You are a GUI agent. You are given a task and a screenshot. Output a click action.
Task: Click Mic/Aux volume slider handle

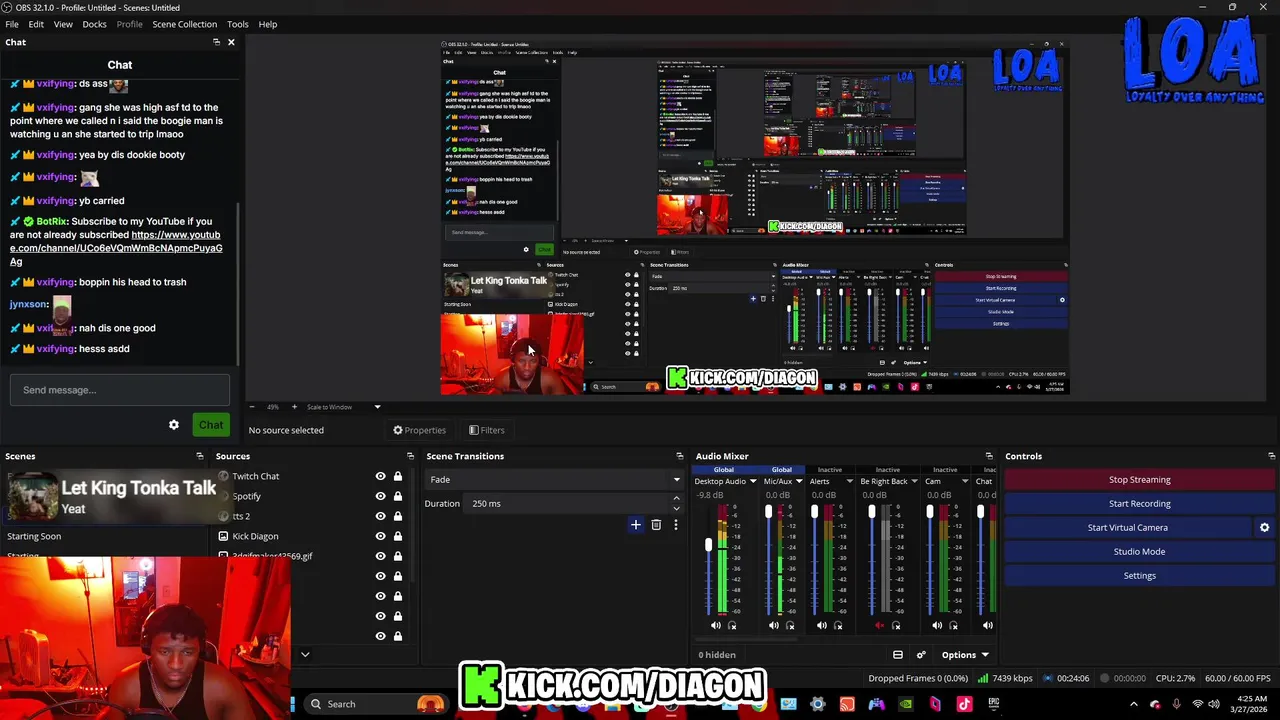768,511
